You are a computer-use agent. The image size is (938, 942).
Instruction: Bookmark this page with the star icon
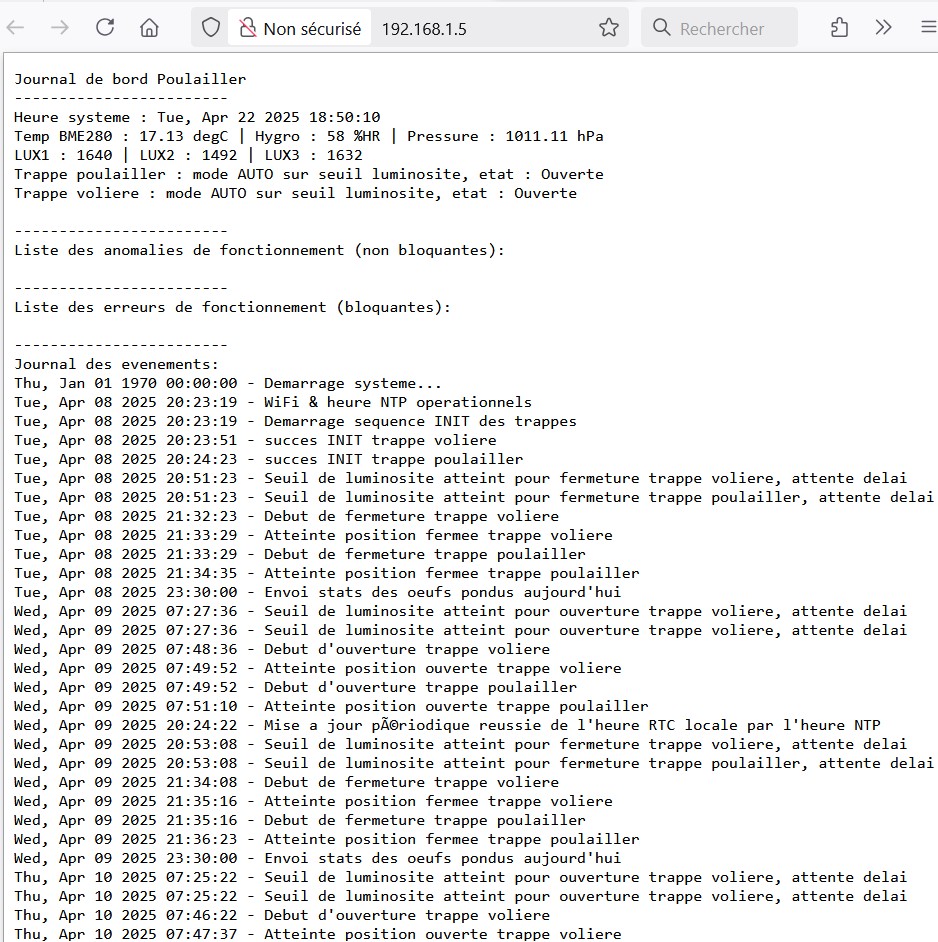point(609,28)
